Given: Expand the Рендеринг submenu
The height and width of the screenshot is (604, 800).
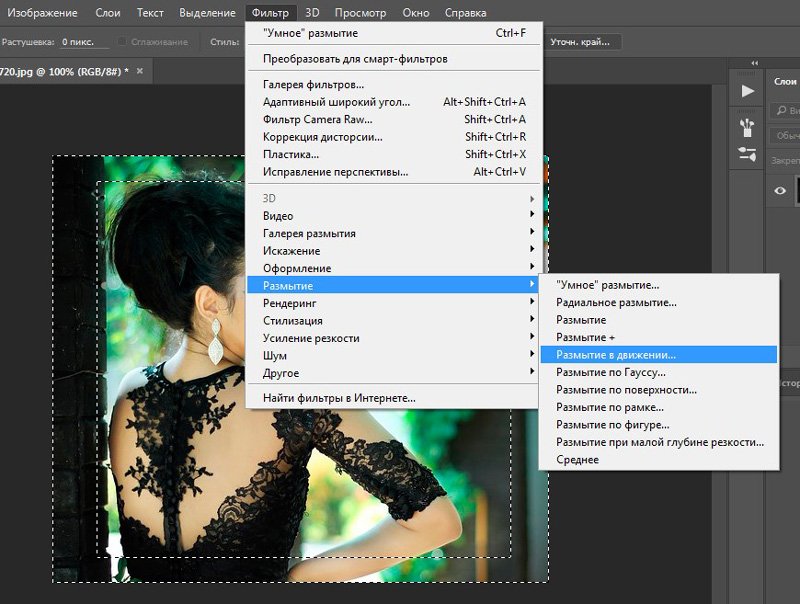Looking at the screenshot, I should tap(290, 303).
